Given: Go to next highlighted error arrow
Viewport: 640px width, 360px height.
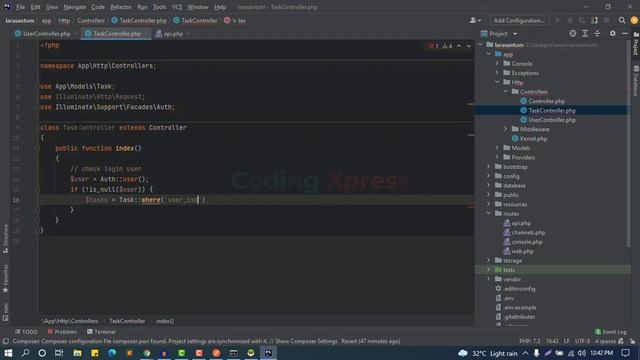Looking at the screenshot, I should [x=469, y=46].
